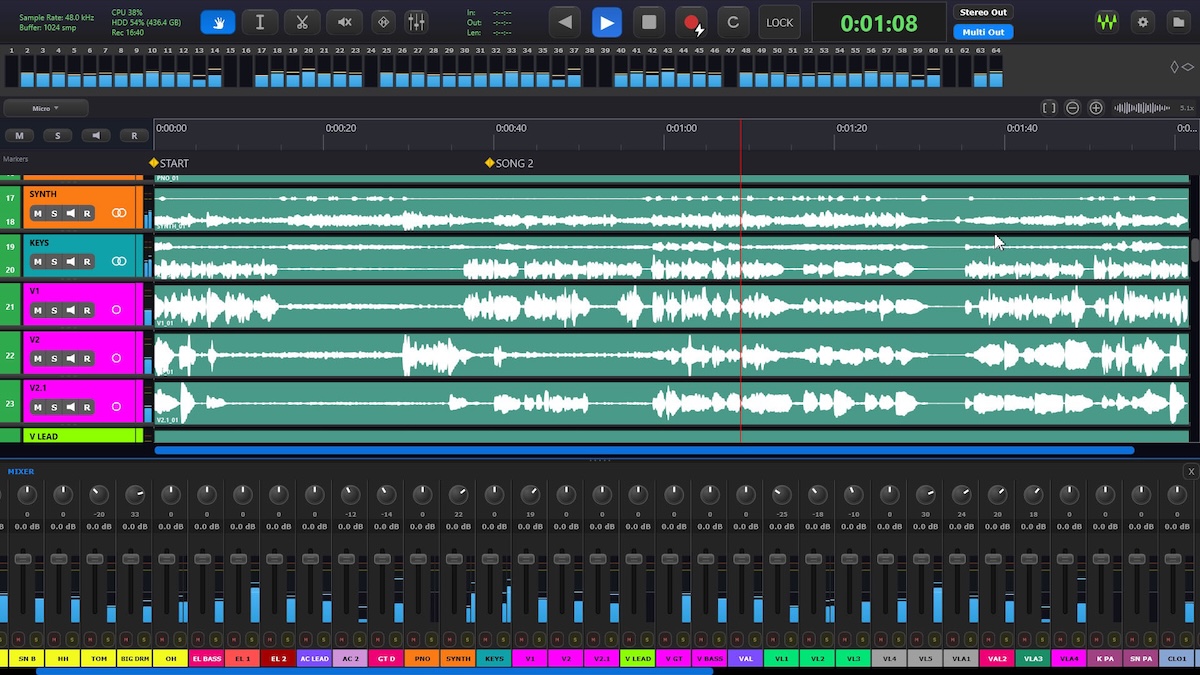The width and height of the screenshot is (1200, 675).
Task: Start recording with the red record button
Action: pos(692,22)
